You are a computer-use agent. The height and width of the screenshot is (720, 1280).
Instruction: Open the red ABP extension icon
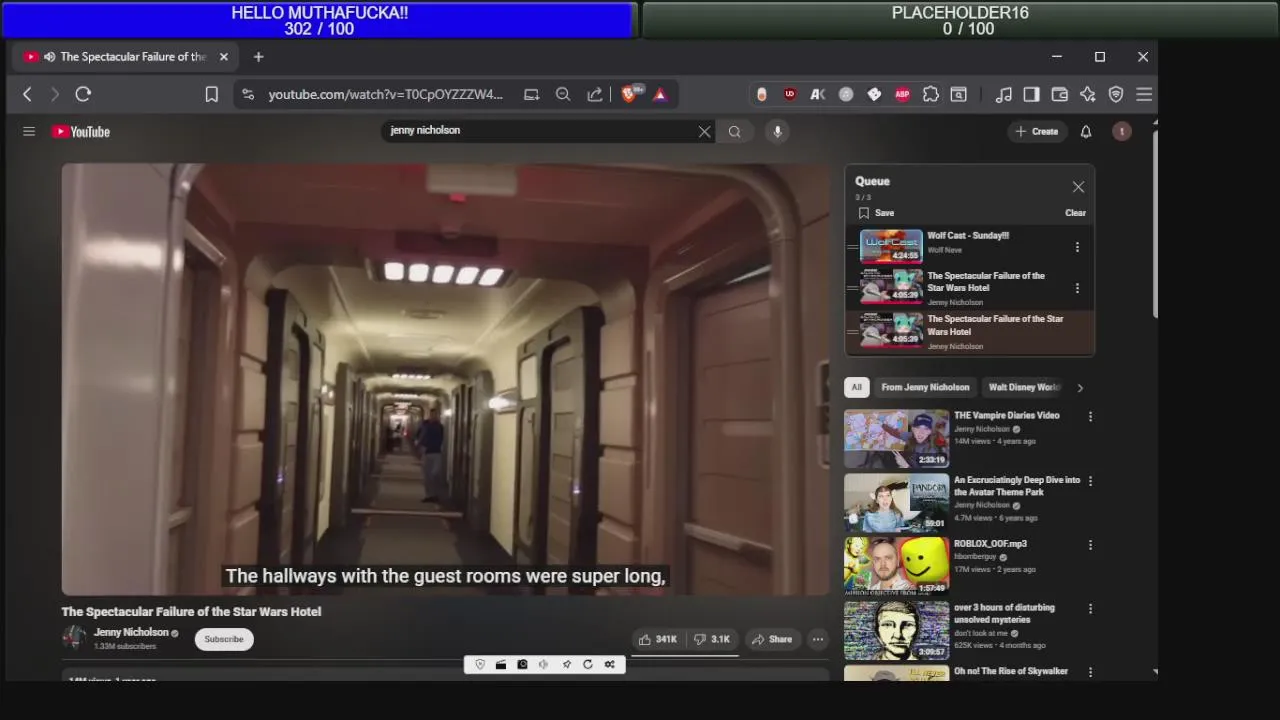pyautogui.click(x=902, y=94)
